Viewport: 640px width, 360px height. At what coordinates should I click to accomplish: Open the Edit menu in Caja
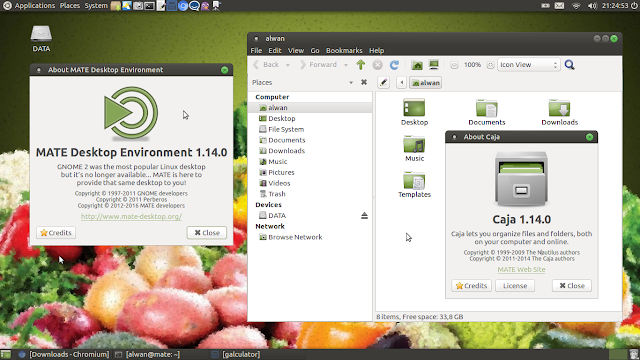275,51
